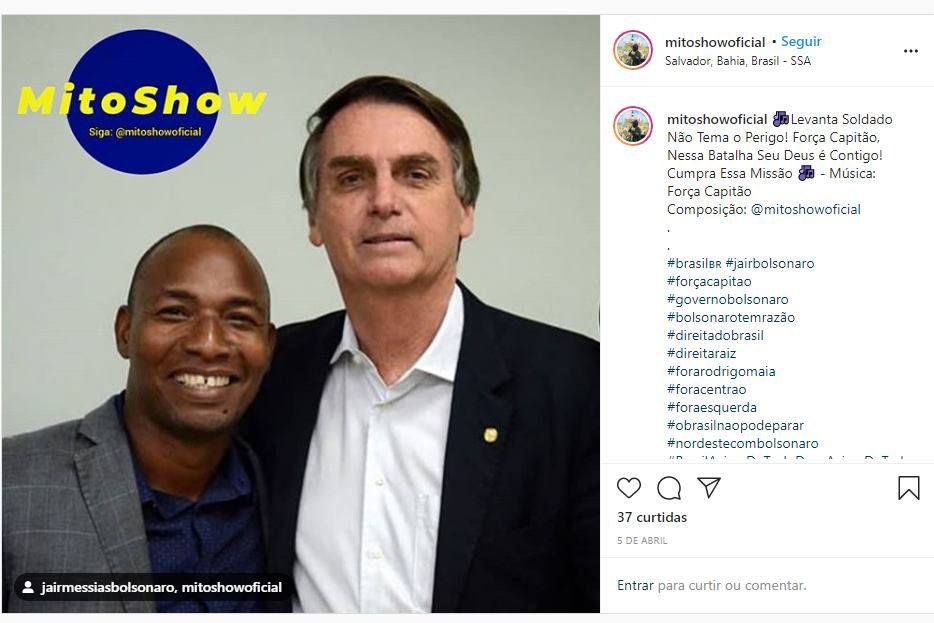Open the #jairbolsonaro hashtag
This screenshot has height=623, width=934.
tap(770, 263)
